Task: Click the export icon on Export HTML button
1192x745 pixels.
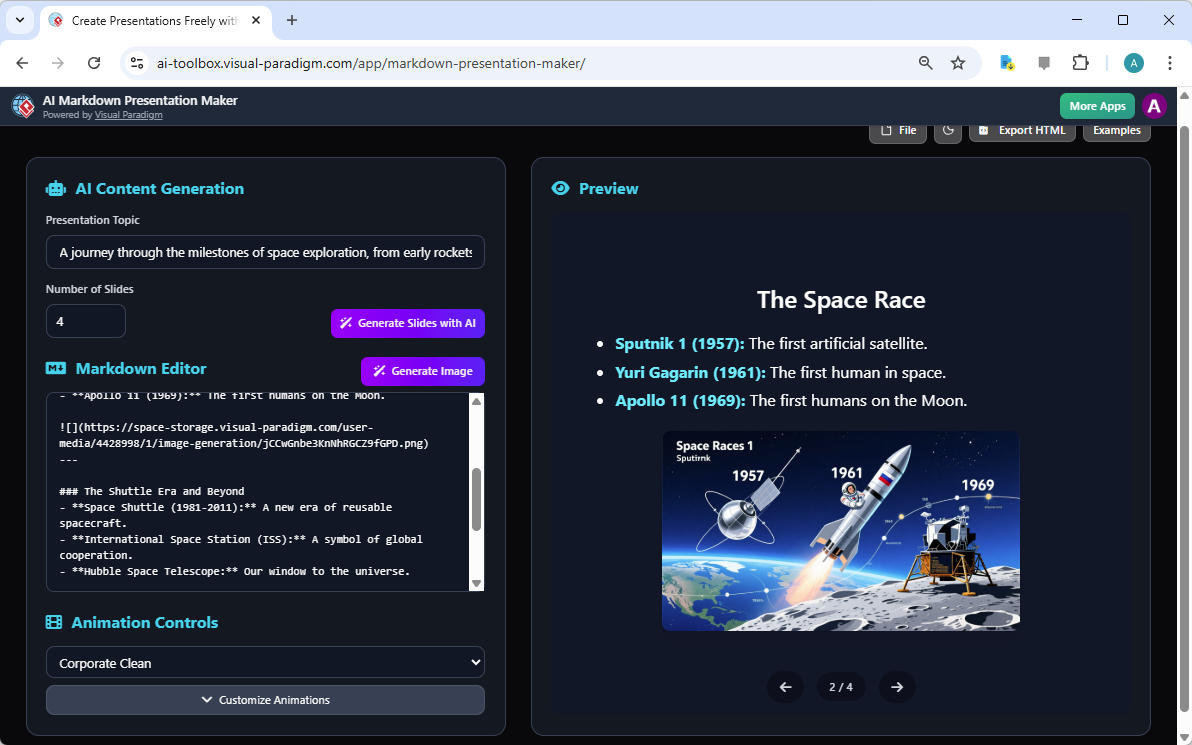Action: [981, 130]
